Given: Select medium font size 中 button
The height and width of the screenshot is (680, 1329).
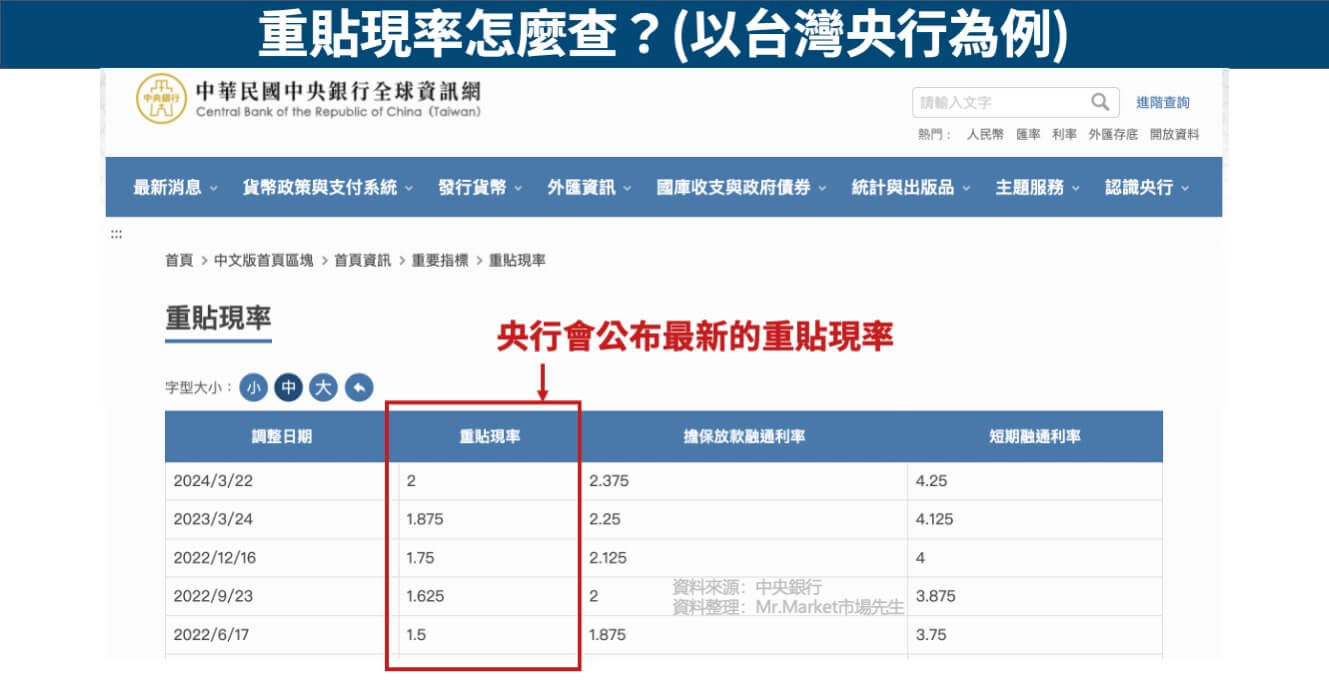Looking at the screenshot, I should point(289,387).
